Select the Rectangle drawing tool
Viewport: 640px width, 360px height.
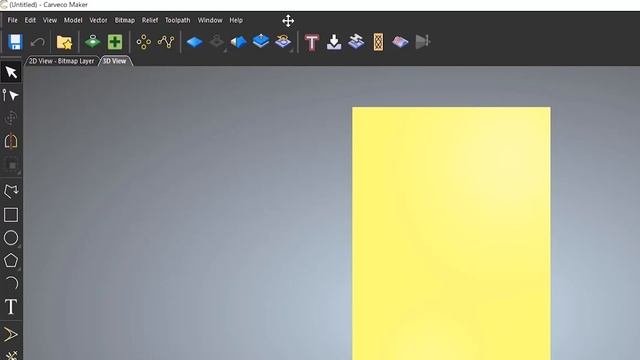(11, 215)
